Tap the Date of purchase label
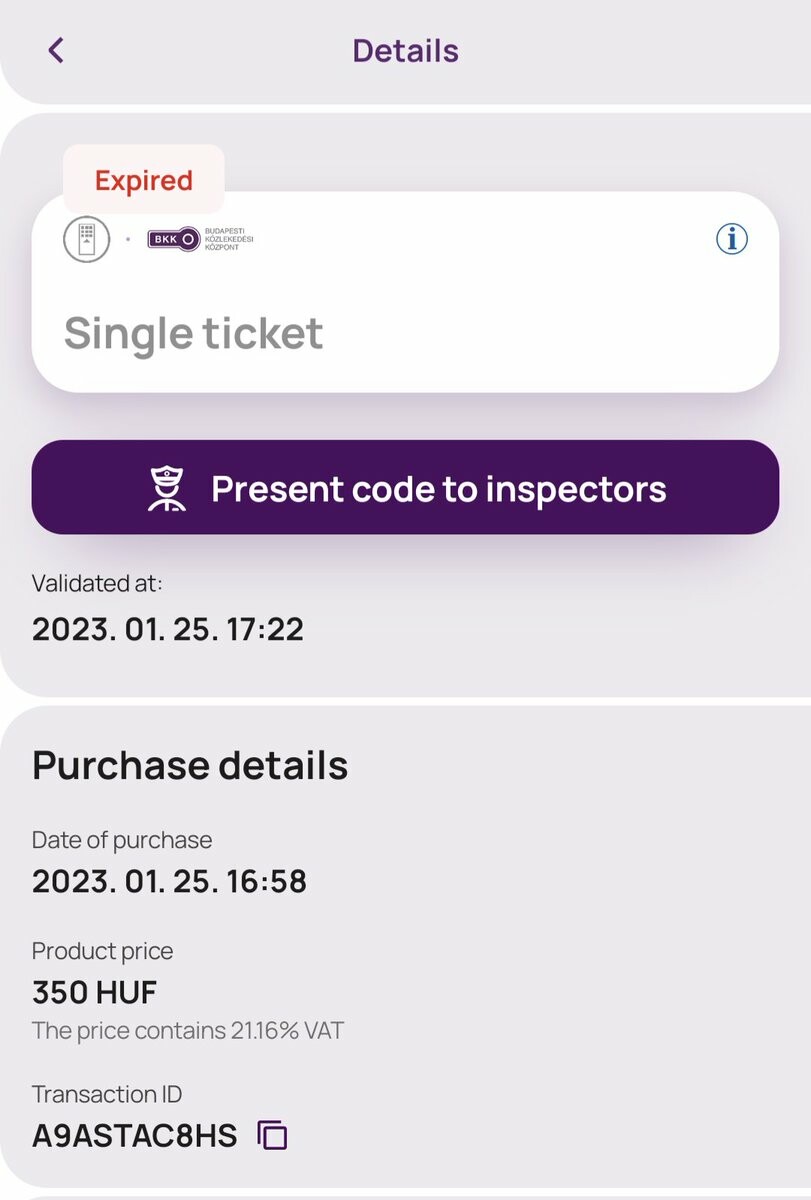This screenshot has width=811, height=1200. pos(122,840)
